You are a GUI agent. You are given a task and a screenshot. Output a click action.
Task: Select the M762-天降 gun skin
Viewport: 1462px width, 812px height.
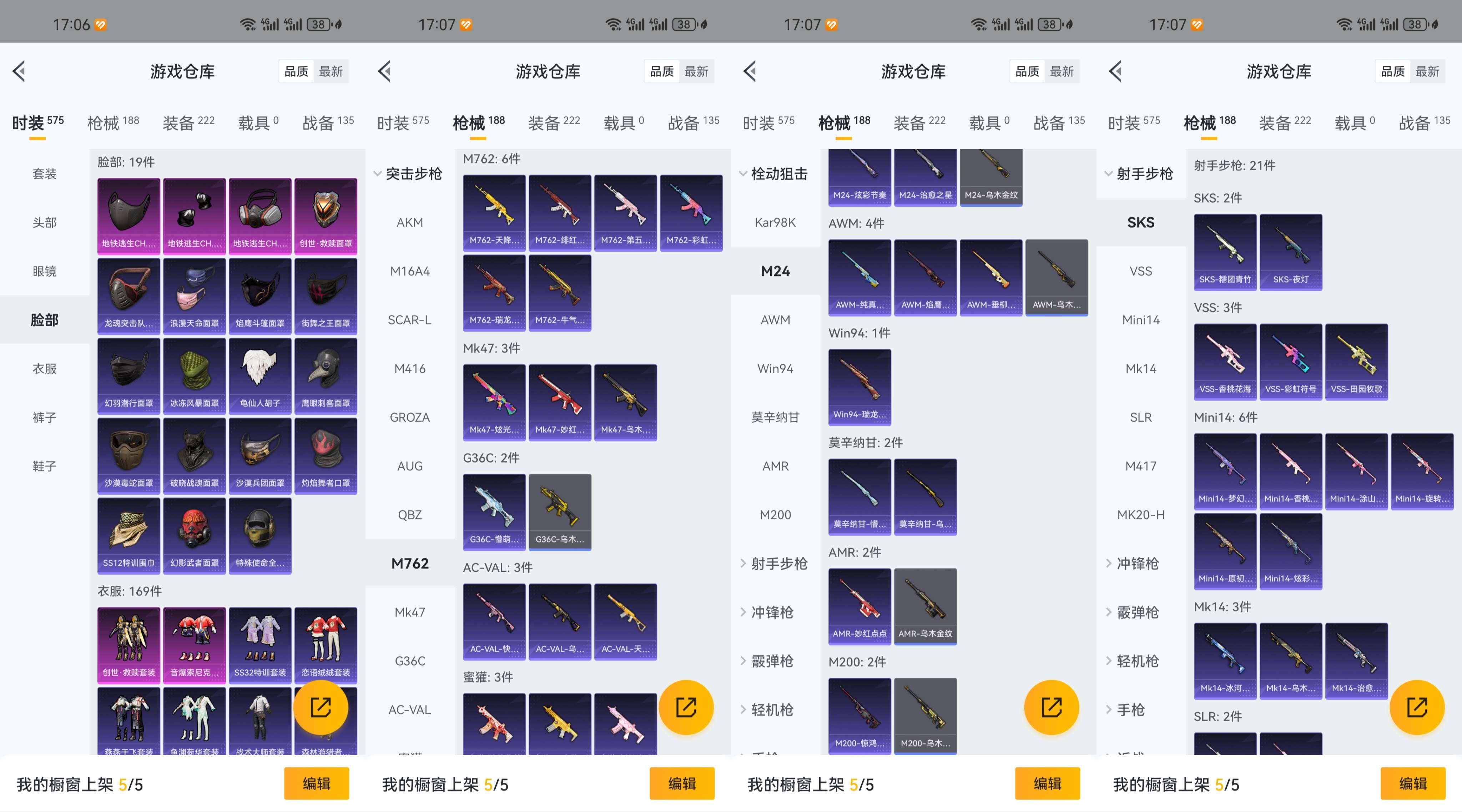tap(494, 213)
